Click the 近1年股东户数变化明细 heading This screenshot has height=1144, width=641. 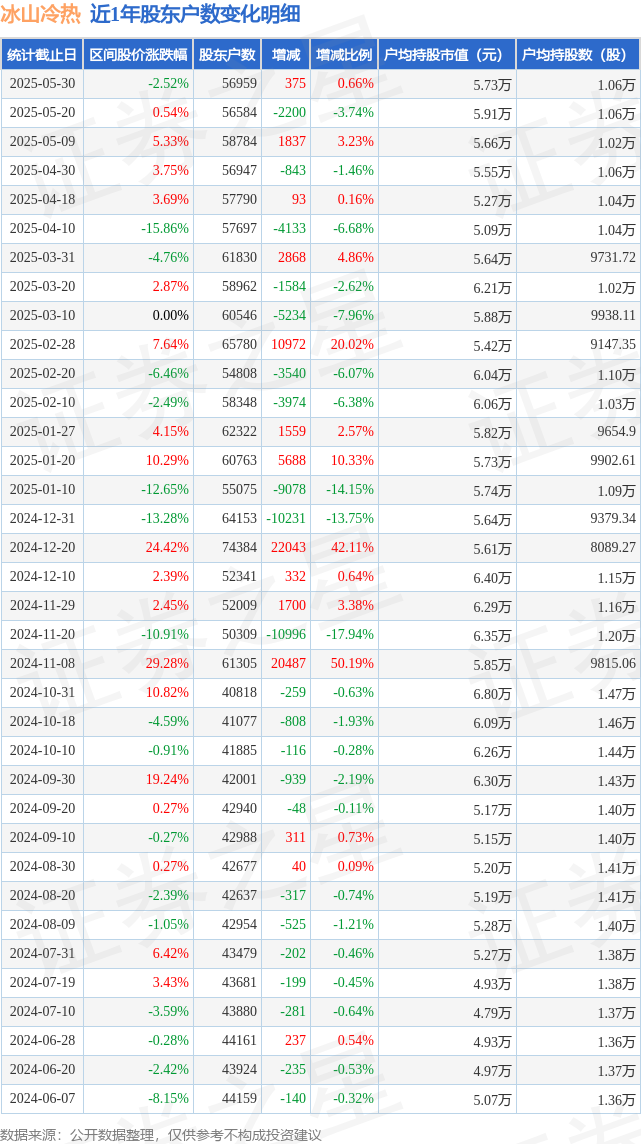pyautogui.click(x=195, y=15)
